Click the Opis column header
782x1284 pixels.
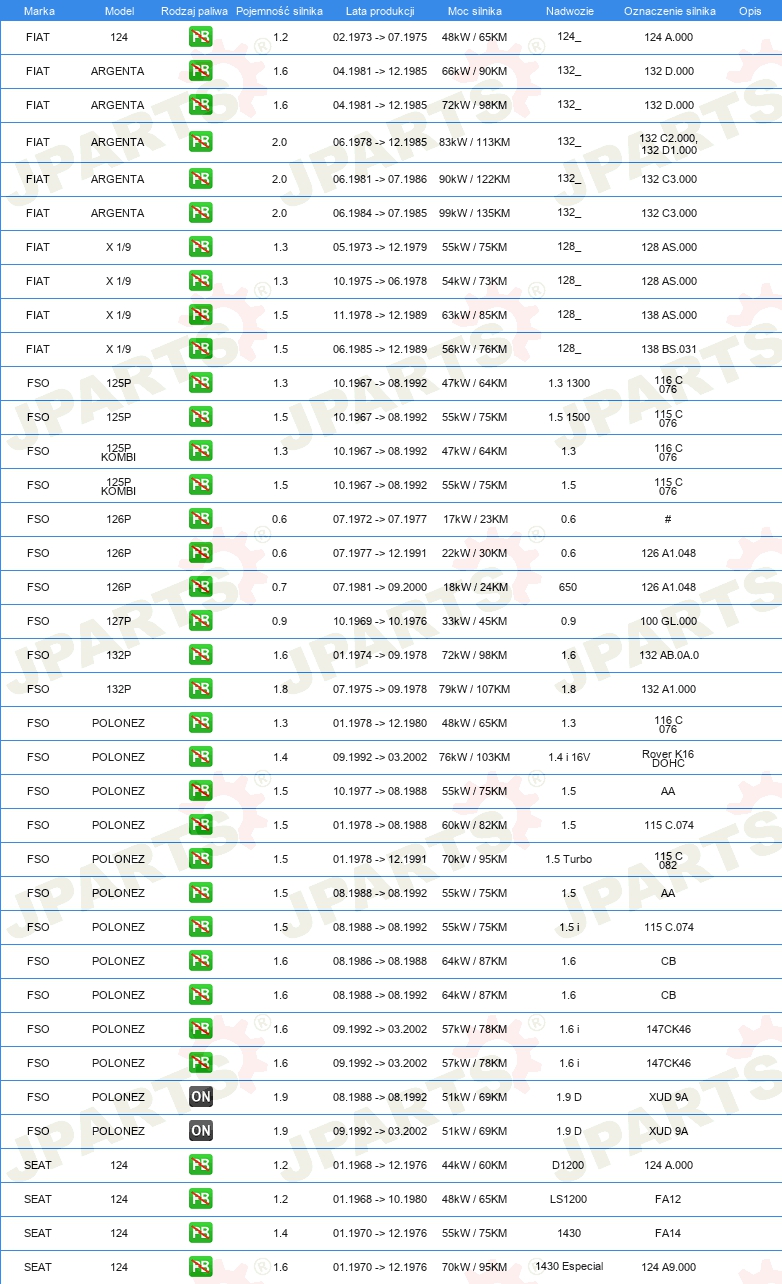tap(750, 10)
